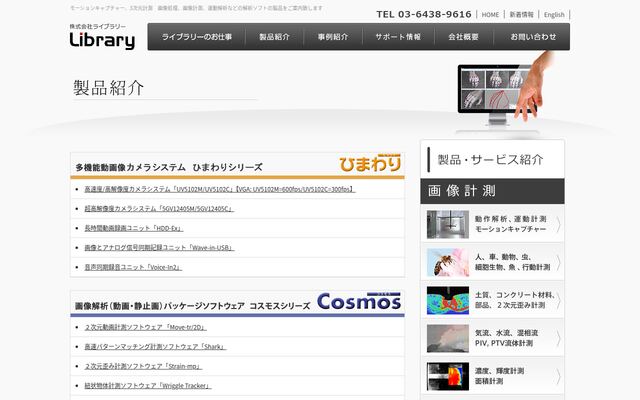Open UV5102M/UV5102C high-speed camera link
Viewport: 640px width, 400px height.
tap(220, 189)
